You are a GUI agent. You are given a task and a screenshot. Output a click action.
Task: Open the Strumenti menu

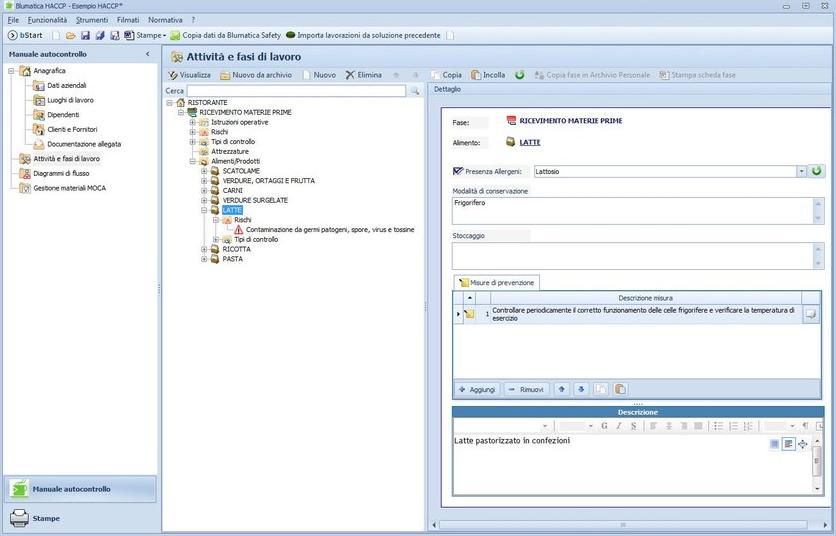(x=91, y=20)
